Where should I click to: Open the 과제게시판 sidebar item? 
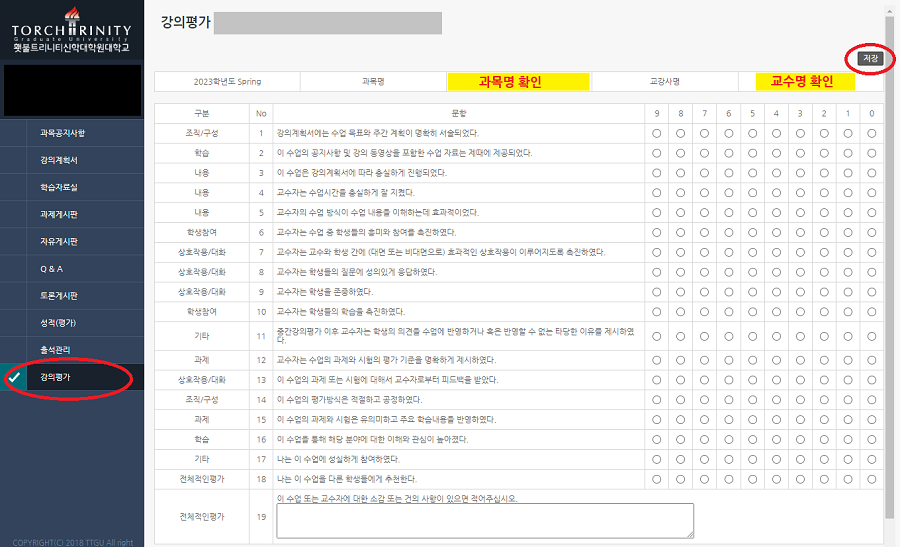point(59,214)
